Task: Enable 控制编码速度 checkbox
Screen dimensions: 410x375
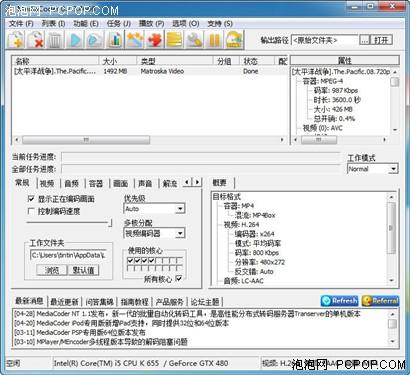Action: [x=31, y=211]
